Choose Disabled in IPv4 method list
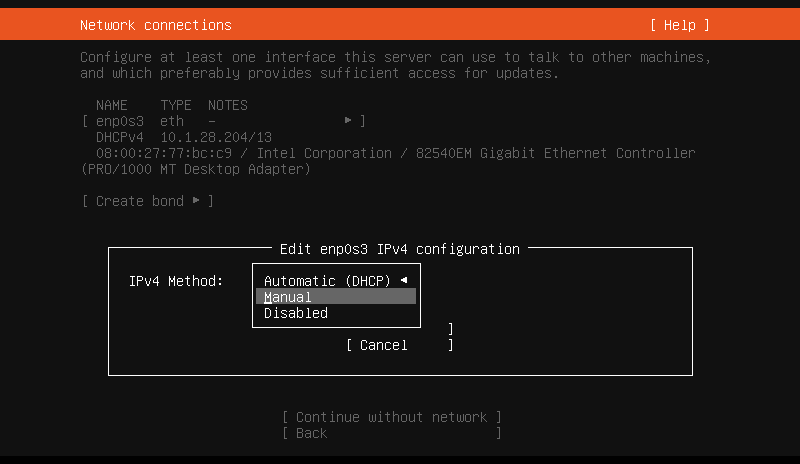 pos(295,313)
